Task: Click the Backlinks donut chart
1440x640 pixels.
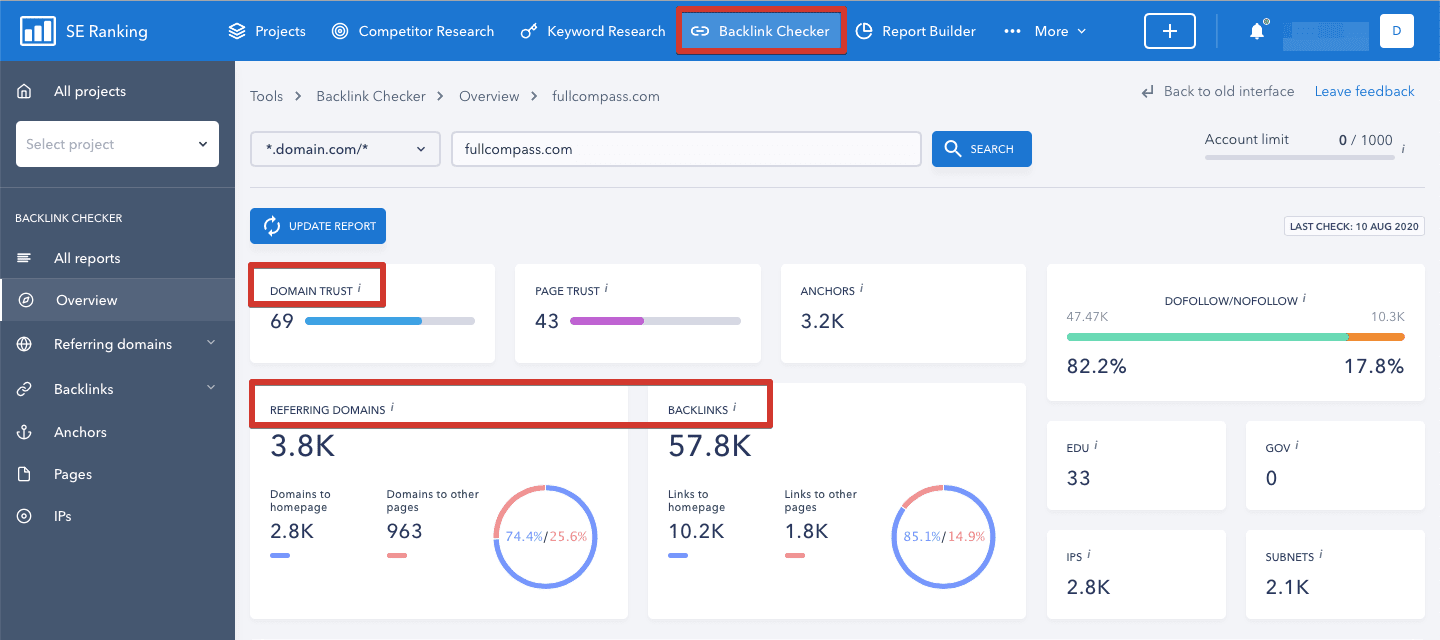Action: coord(943,536)
